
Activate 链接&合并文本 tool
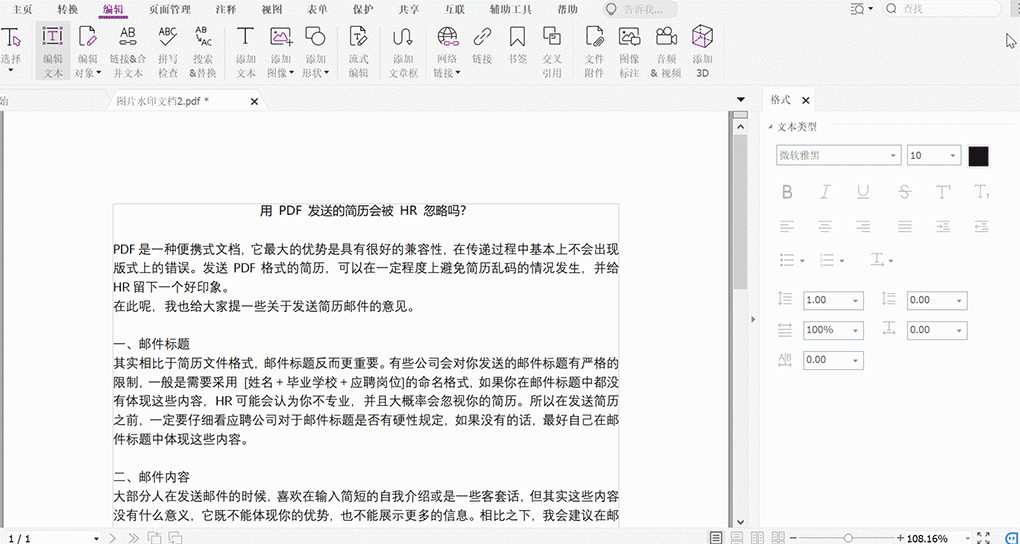click(128, 51)
